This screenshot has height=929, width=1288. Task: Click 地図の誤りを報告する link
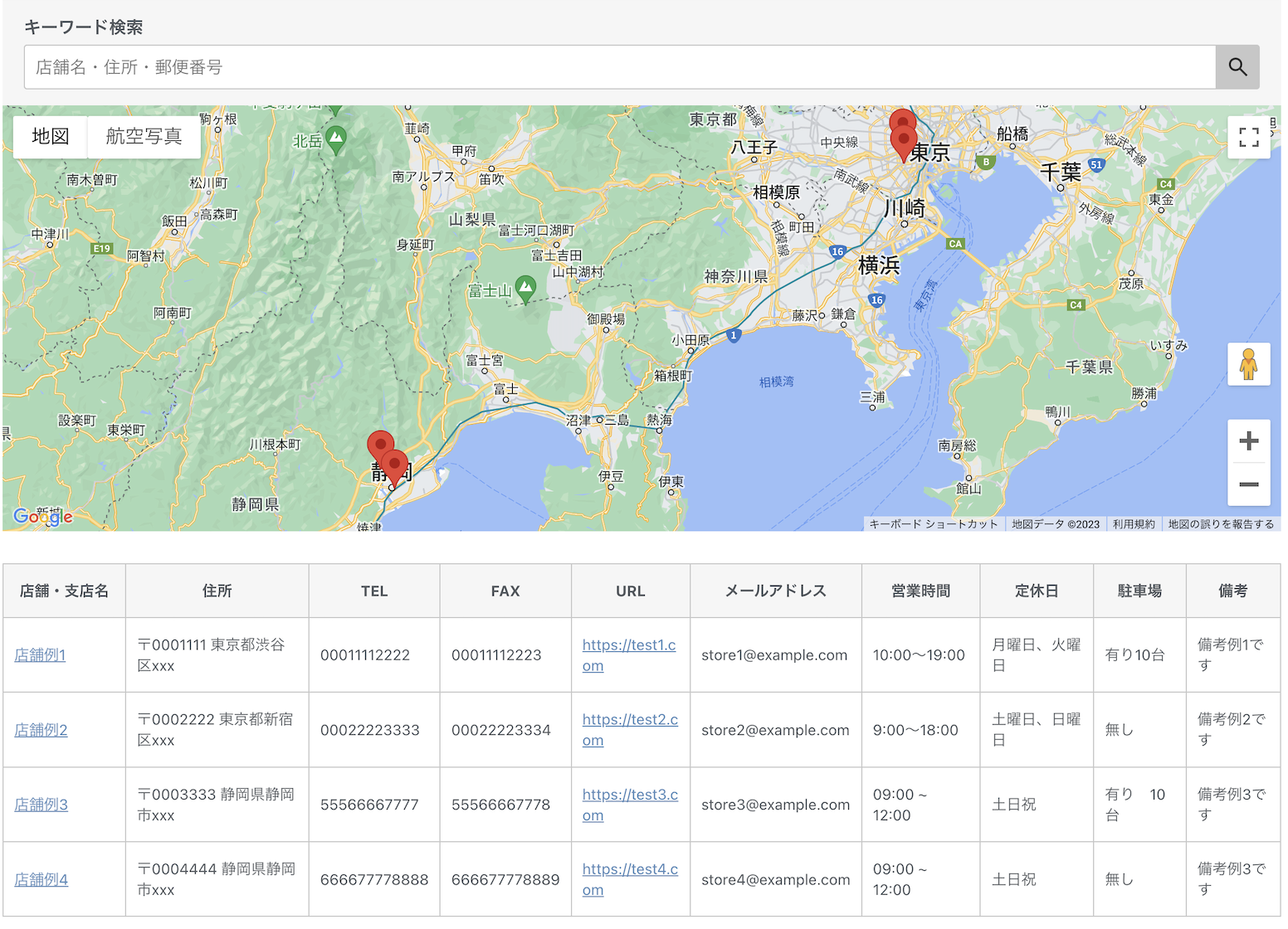(1220, 524)
